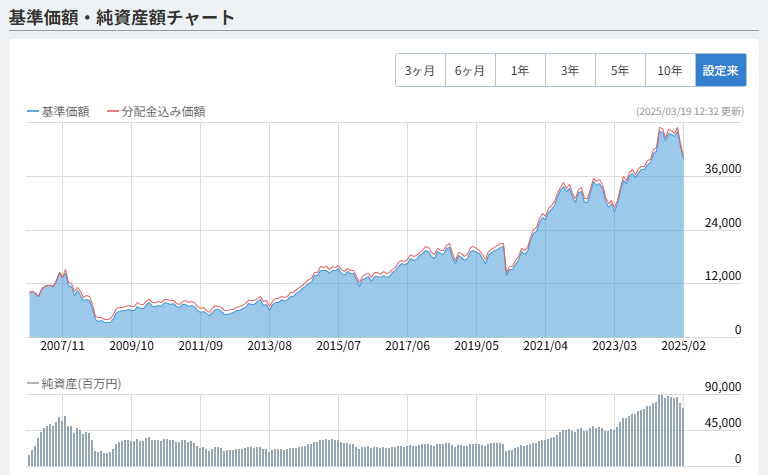Click the 2007/11 x-axis label
The width and height of the screenshot is (768, 475).
pos(62,346)
